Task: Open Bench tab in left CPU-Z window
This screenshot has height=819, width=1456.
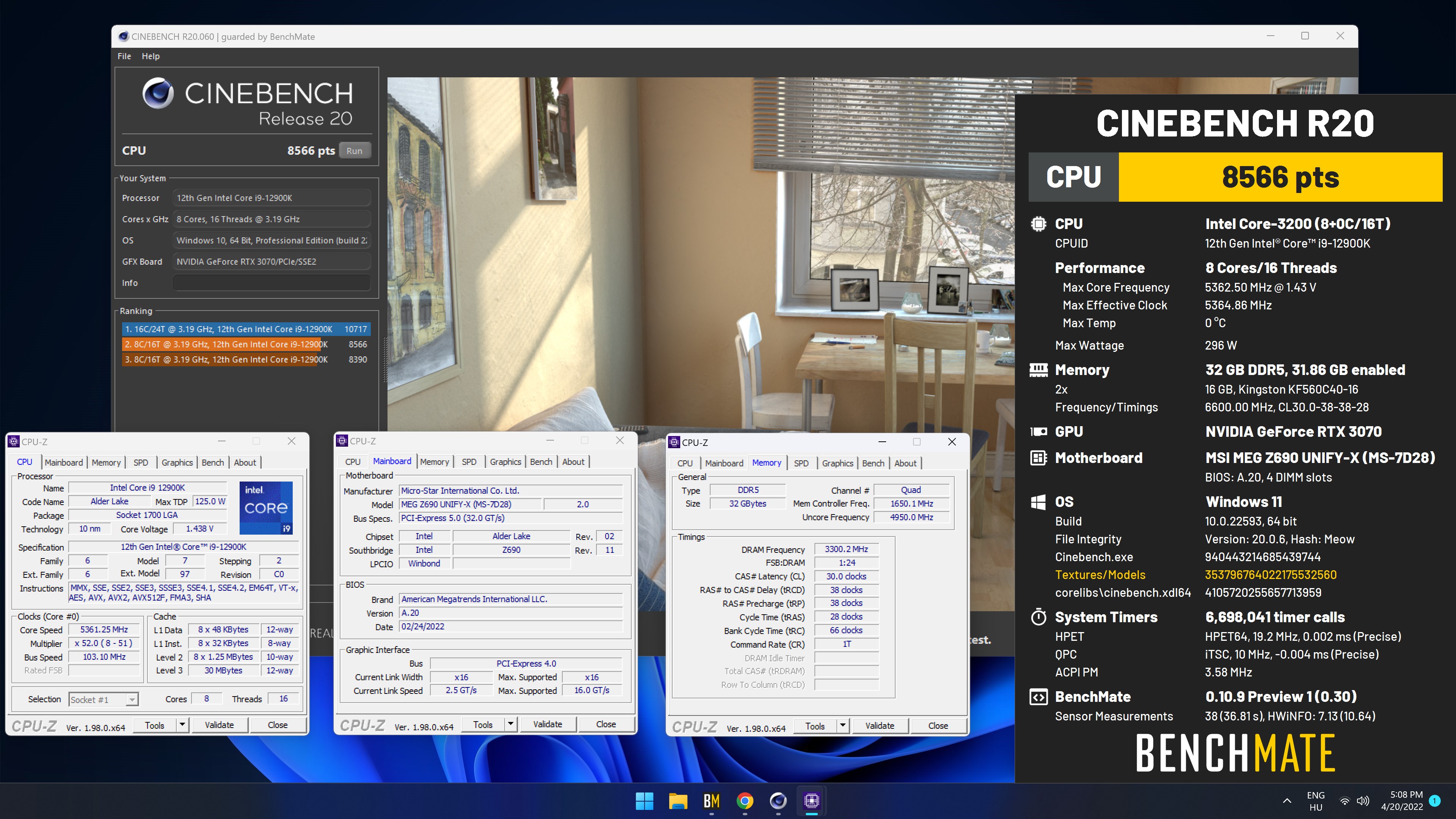Action: coord(212,462)
